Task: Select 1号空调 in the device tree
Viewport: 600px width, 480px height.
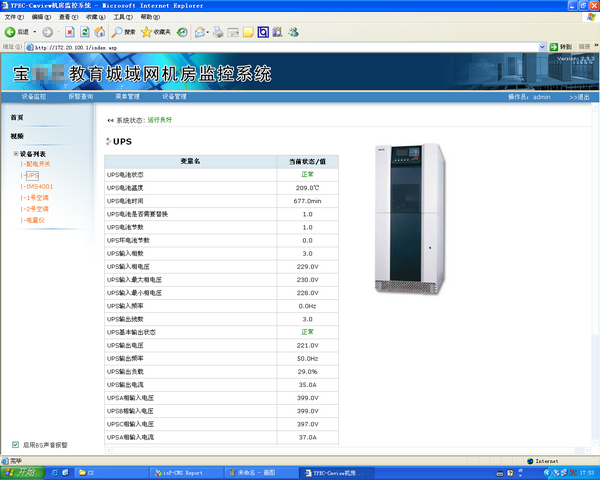Action: coord(37,198)
